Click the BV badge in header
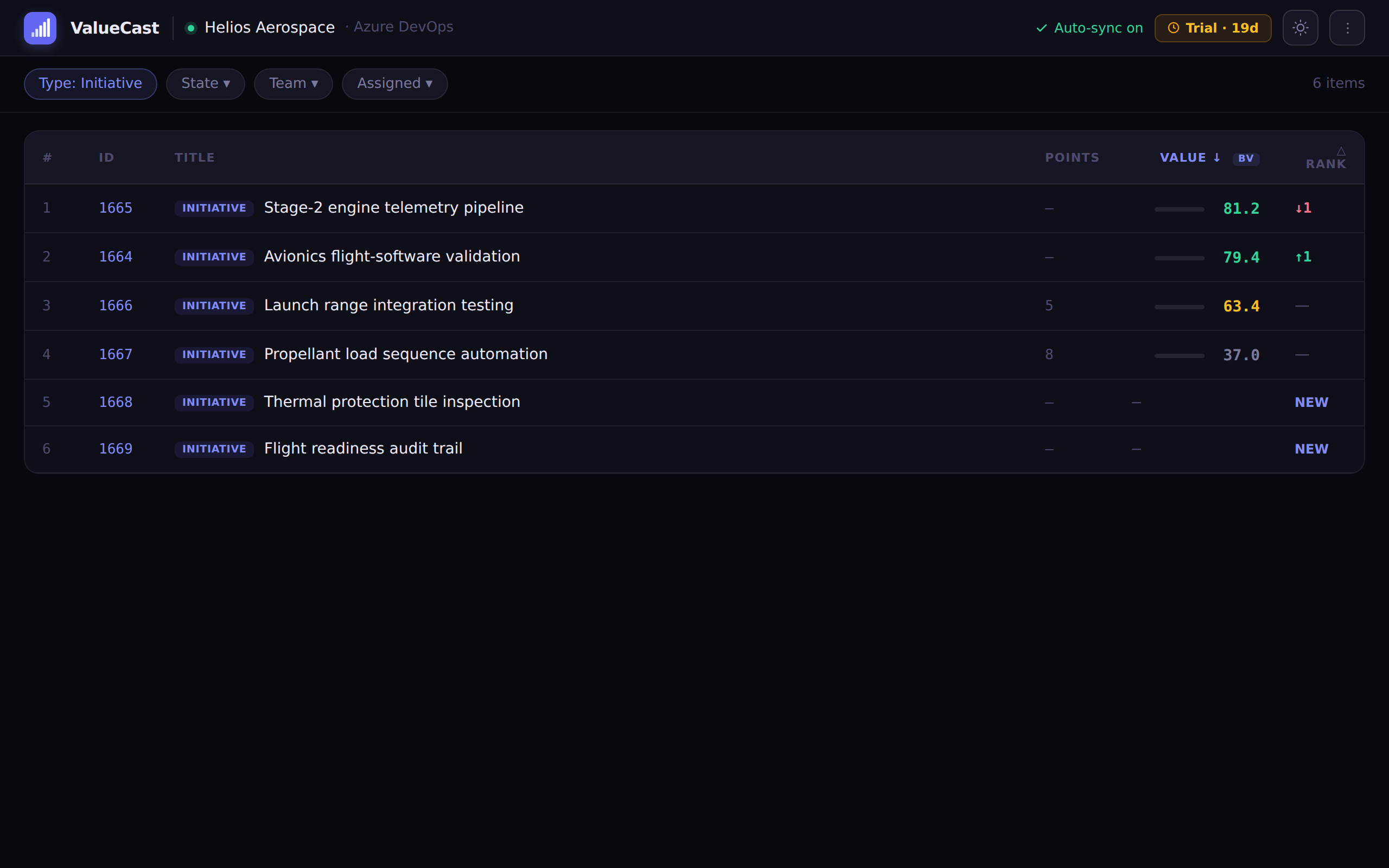 coord(1246,158)
